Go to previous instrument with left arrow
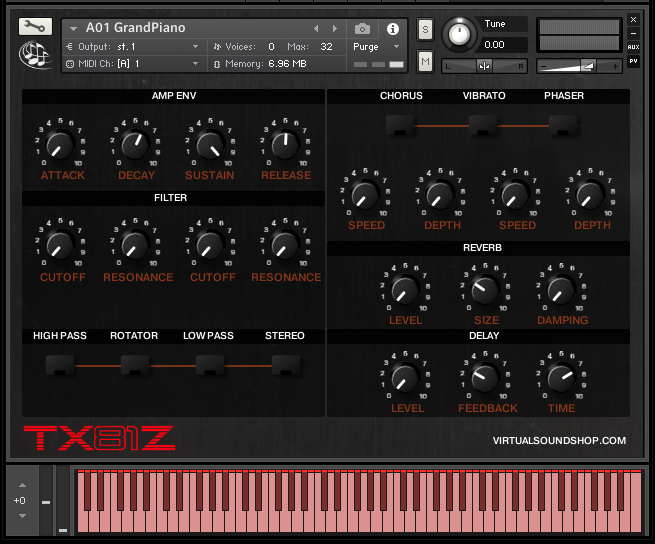The image size is (655, 544). click(x=317, y=29)
